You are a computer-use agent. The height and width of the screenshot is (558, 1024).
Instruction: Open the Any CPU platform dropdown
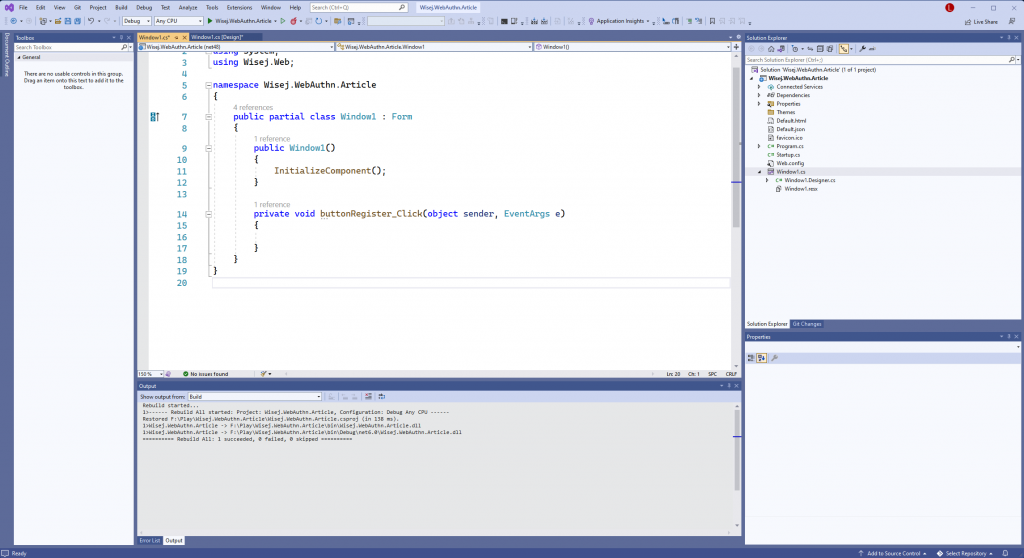pyautogui.click(x=178, y=21)
